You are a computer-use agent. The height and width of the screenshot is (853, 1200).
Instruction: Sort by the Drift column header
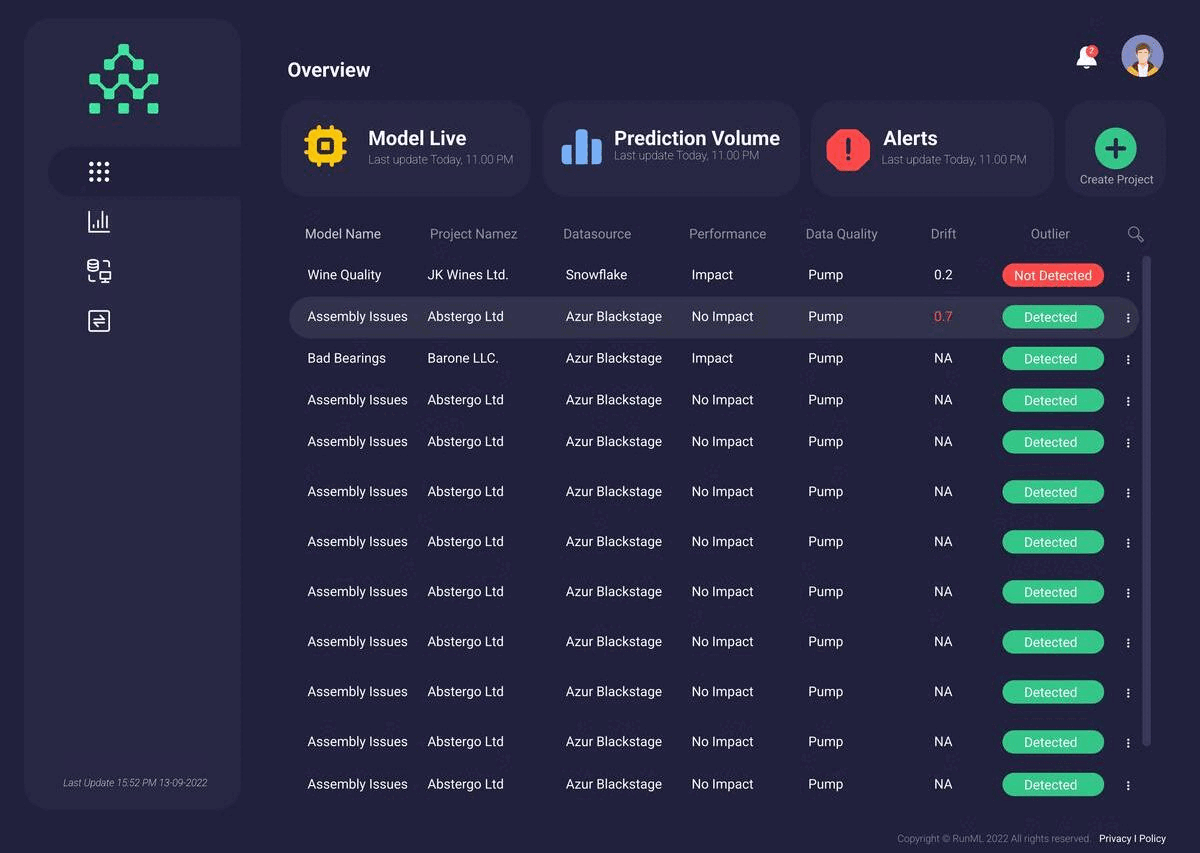[943, 234]
